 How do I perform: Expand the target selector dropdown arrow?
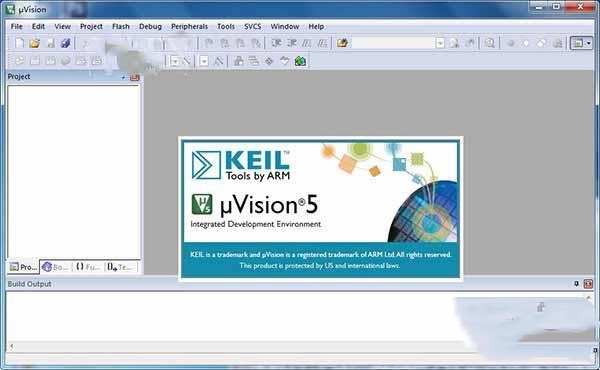coord(174,61)
